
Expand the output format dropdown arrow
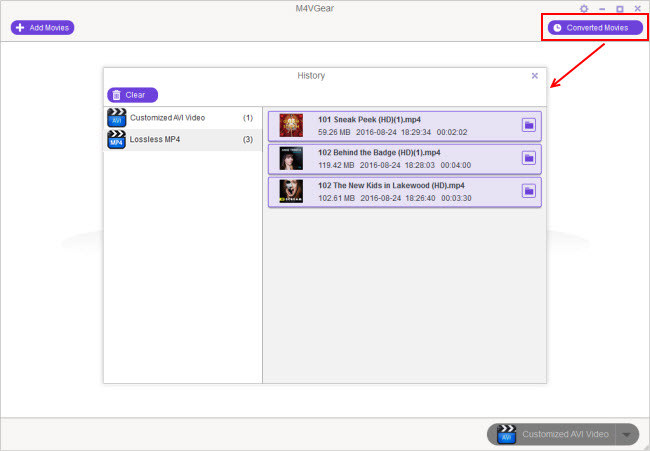(x=627, y=434)
